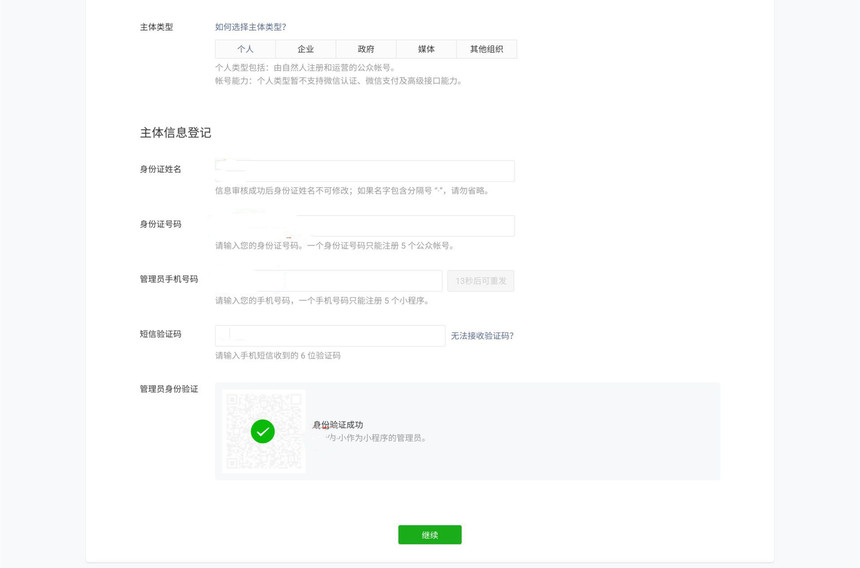Viewport: 860px width, 568px height.
Task: Click the 管理员手机号码 label
Action: tap(169, 279)
